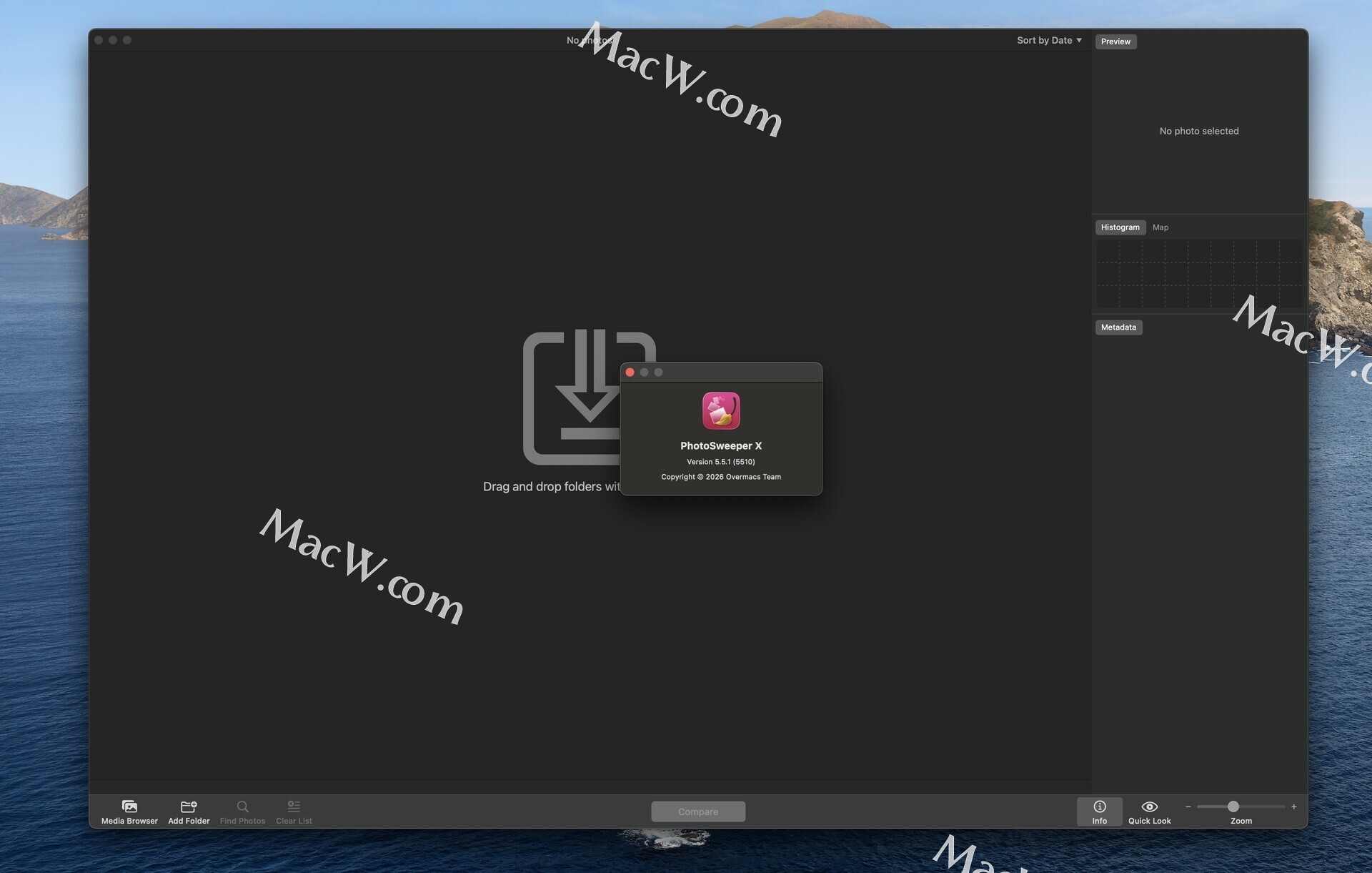Switch to the Histogram tab

click(x=1120, y=227)
